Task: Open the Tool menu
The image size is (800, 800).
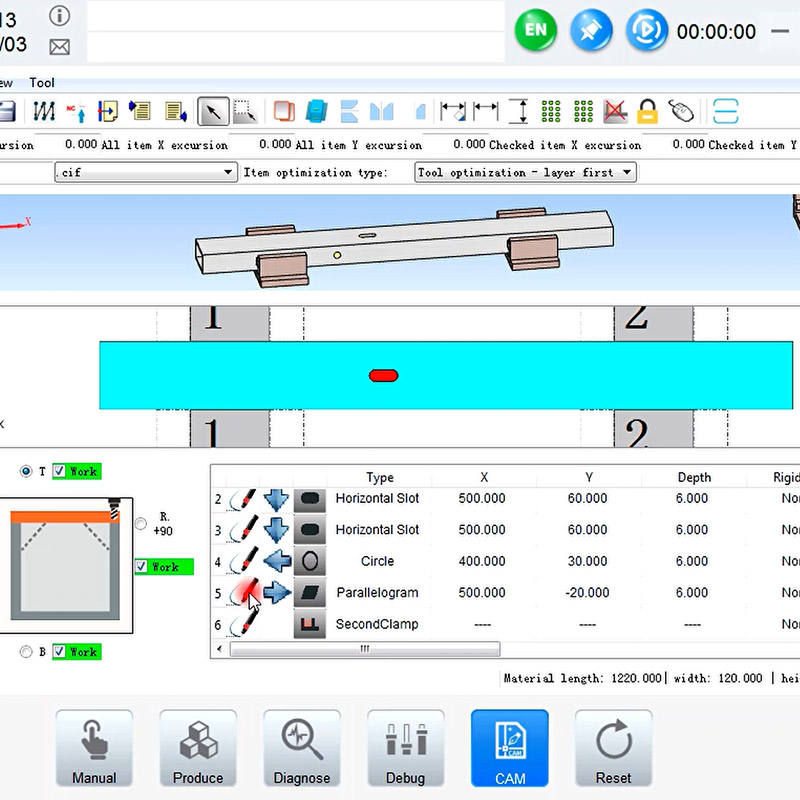Action: point(42,83)
